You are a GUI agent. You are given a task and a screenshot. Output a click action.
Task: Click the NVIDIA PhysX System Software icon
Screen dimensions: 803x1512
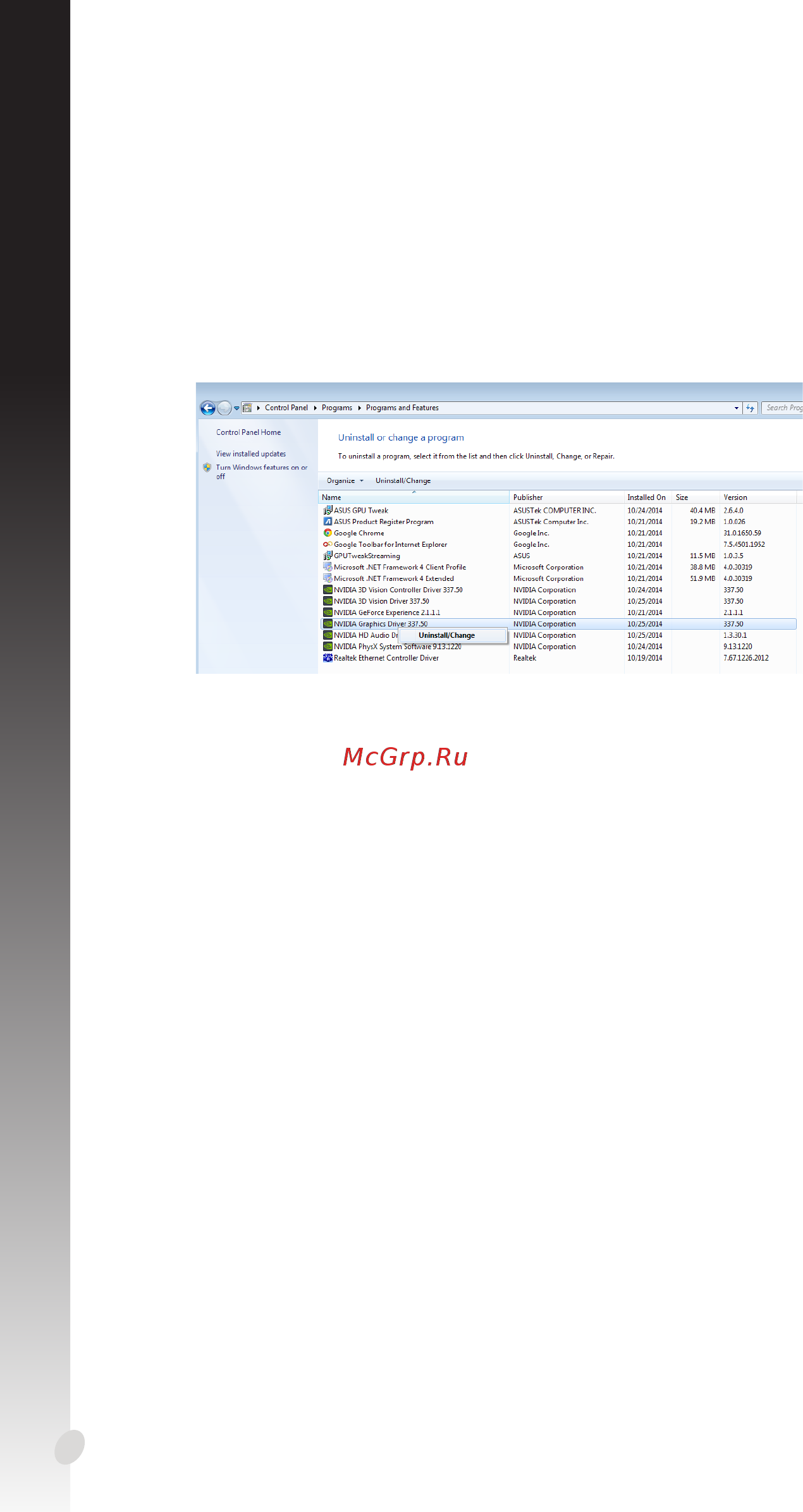point(328,647)
